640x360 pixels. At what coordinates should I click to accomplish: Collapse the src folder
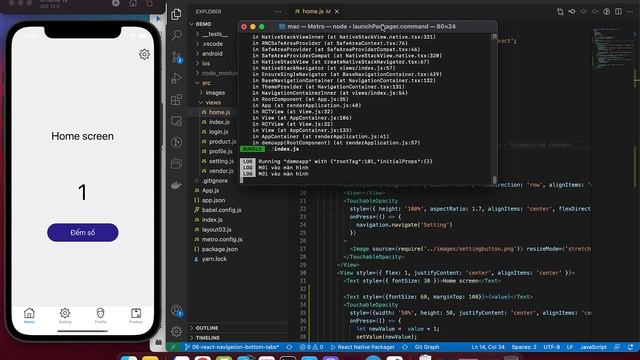(206, 83)
